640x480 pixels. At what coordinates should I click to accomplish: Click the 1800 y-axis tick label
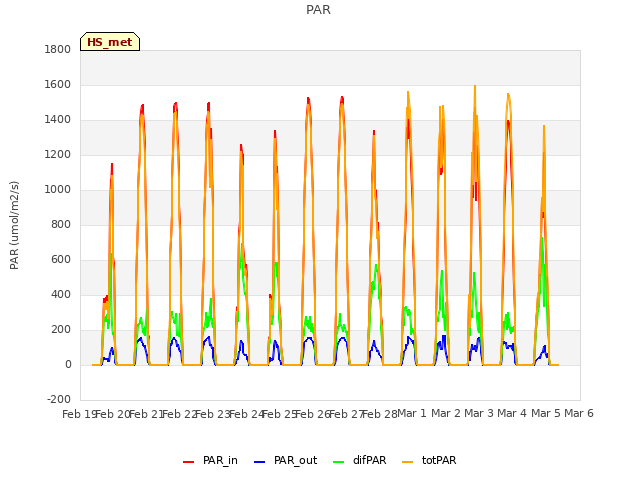coord(58,49)
